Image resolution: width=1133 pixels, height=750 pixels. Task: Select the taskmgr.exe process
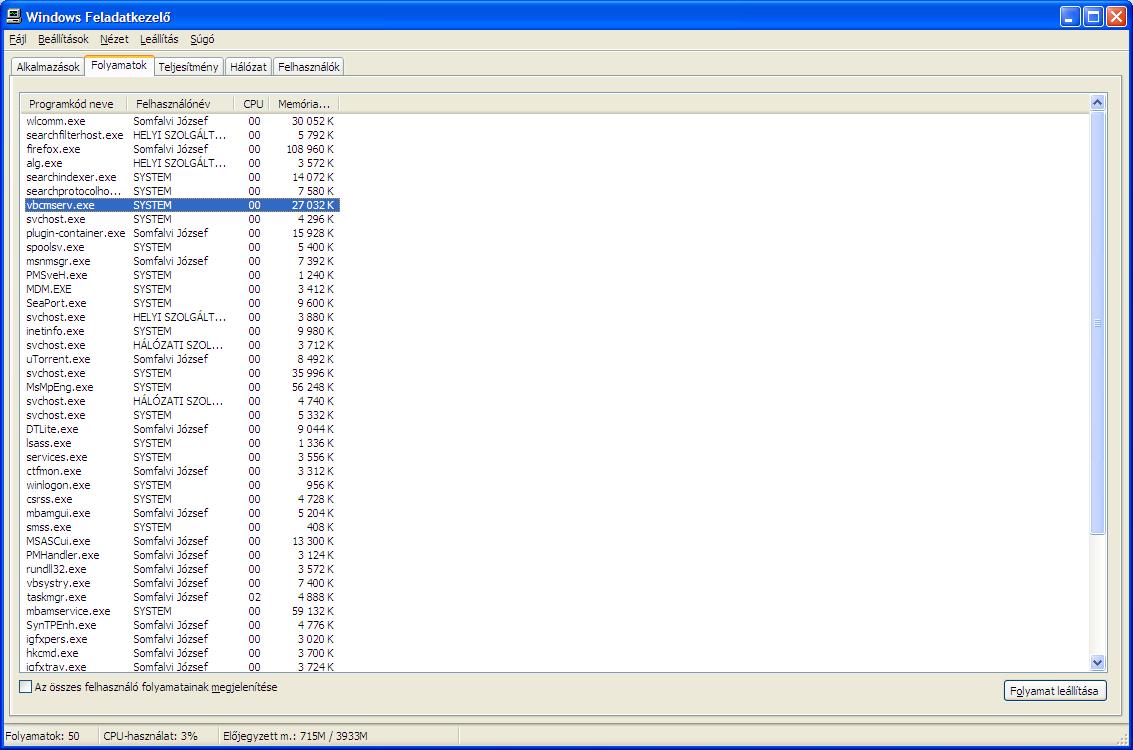pyautogui.click(x=181, y=598)
